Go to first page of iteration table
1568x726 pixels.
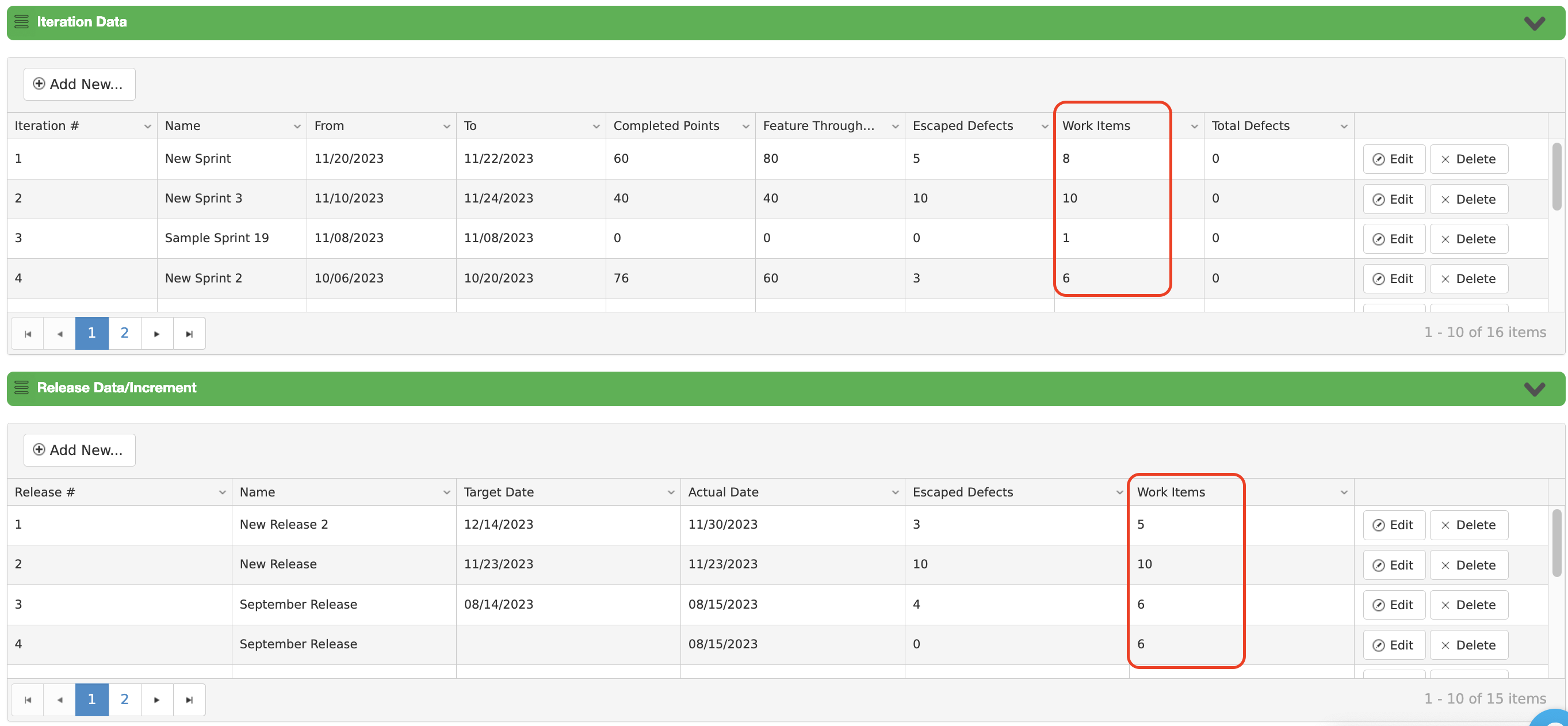coord(28,334)
